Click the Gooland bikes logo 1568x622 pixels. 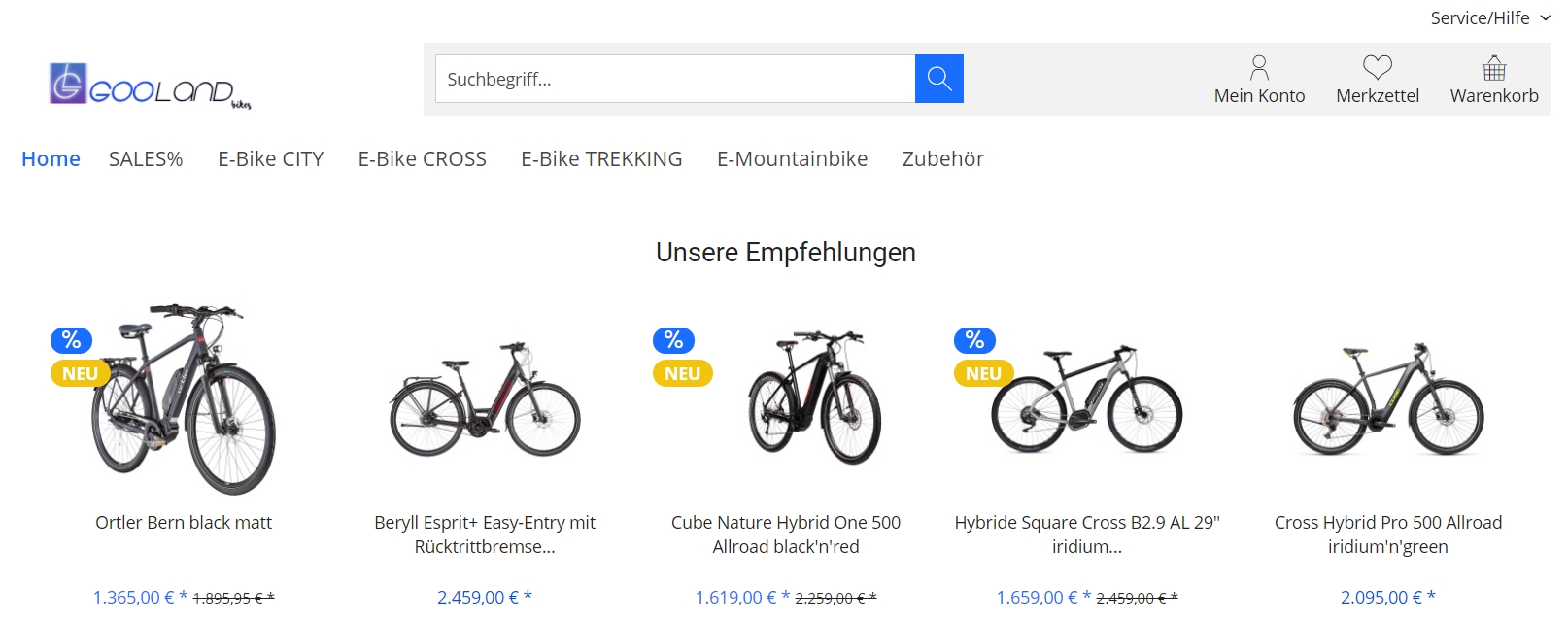coord(151,86)
